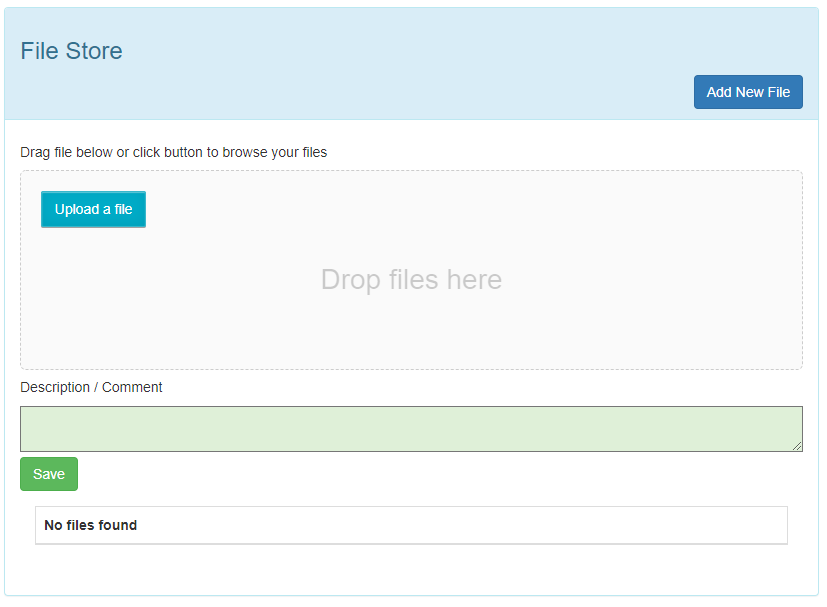Click the 'Drop files here' placeholder text
This screenshot has height=607, width=827.
click(411, 279)
